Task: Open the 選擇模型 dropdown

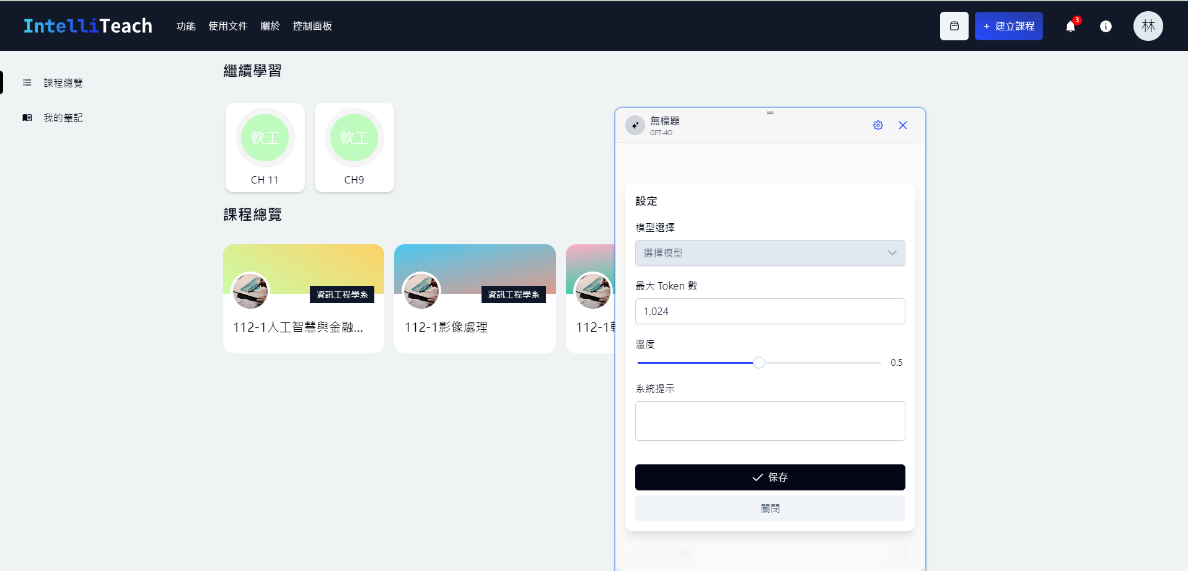Action: point(770,253)
